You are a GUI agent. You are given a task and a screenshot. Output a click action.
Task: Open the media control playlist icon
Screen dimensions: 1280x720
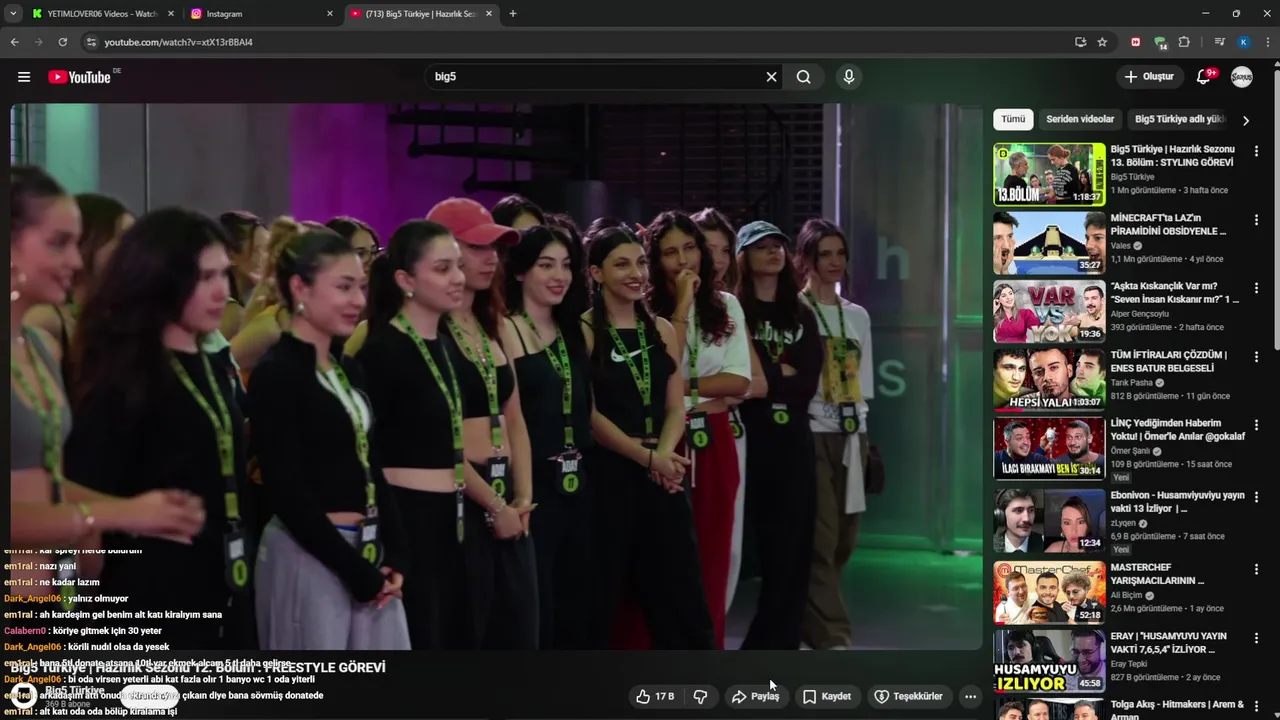coord(1219,42)
